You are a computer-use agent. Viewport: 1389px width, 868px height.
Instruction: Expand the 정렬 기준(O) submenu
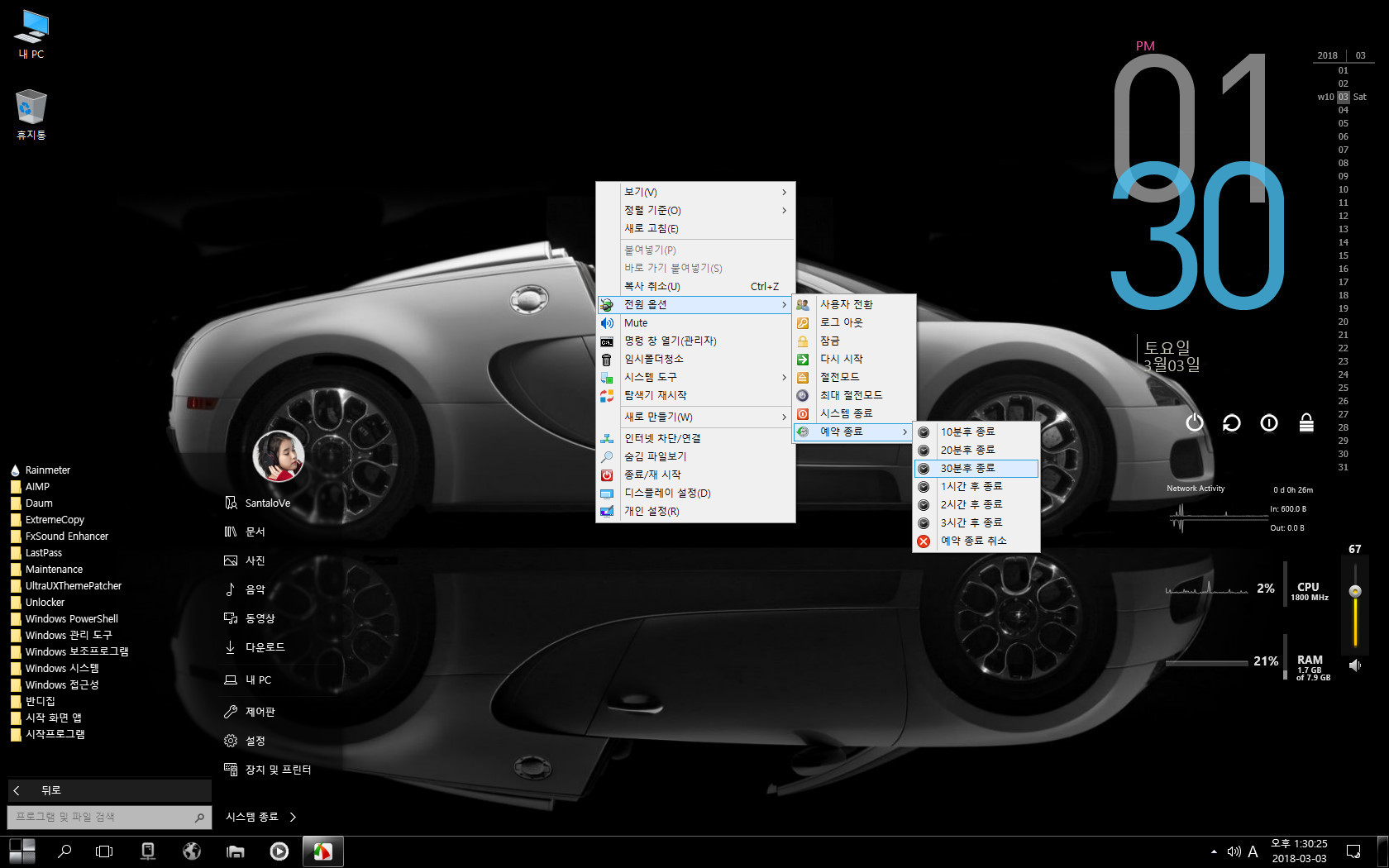(695, 210)
